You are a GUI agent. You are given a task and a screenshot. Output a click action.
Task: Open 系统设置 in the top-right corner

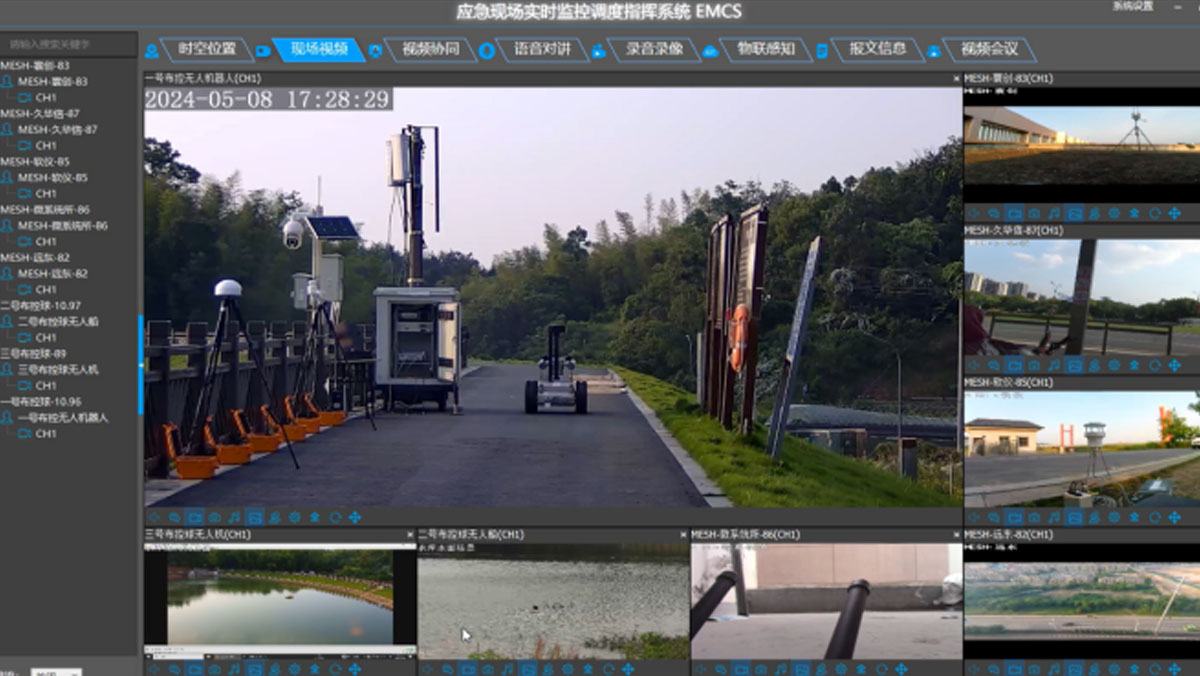[x=1132, y=6]
